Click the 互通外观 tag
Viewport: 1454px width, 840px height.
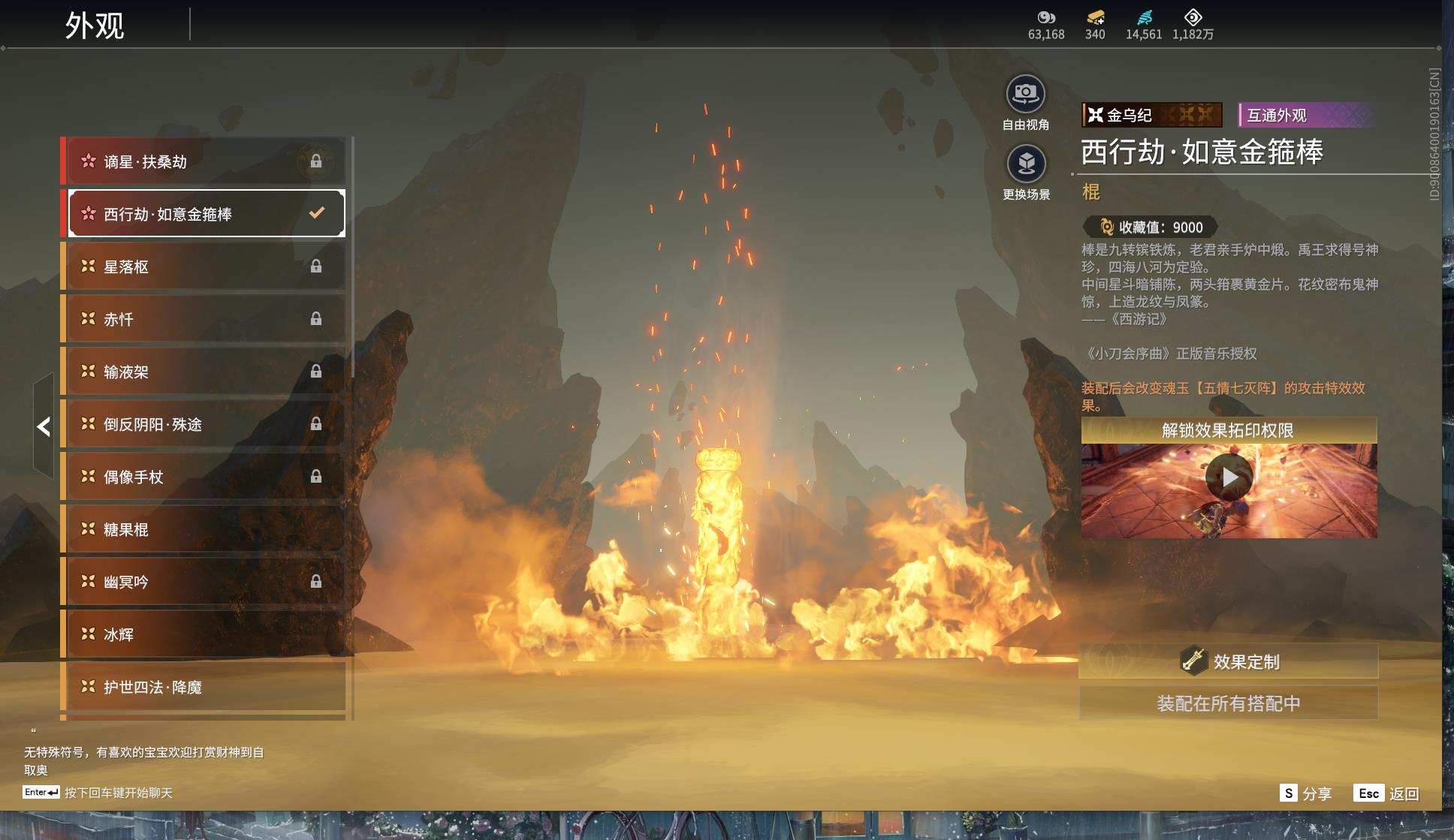click(1307, 115)
